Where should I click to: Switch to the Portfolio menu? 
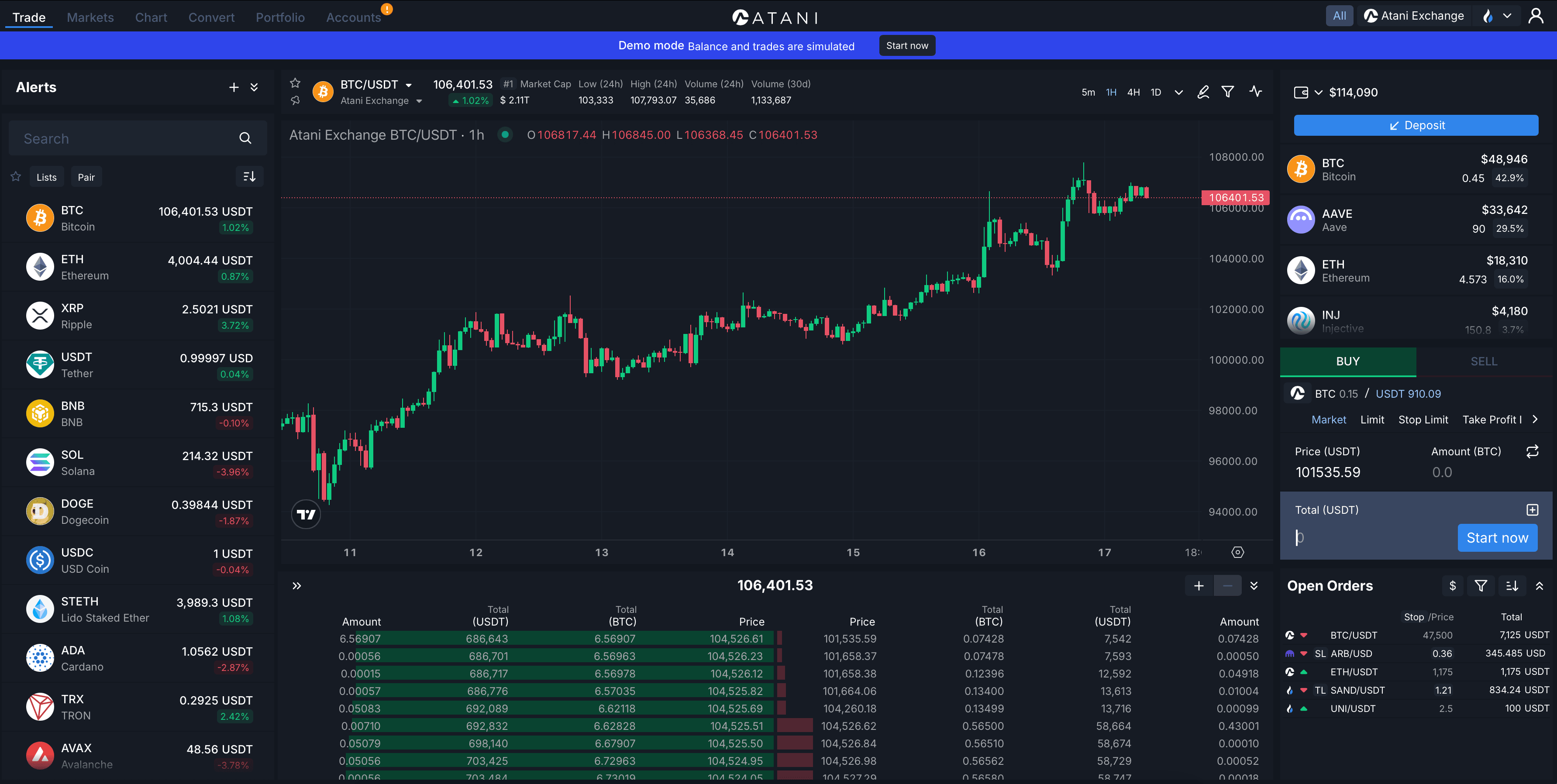click(x=280, y=17)
